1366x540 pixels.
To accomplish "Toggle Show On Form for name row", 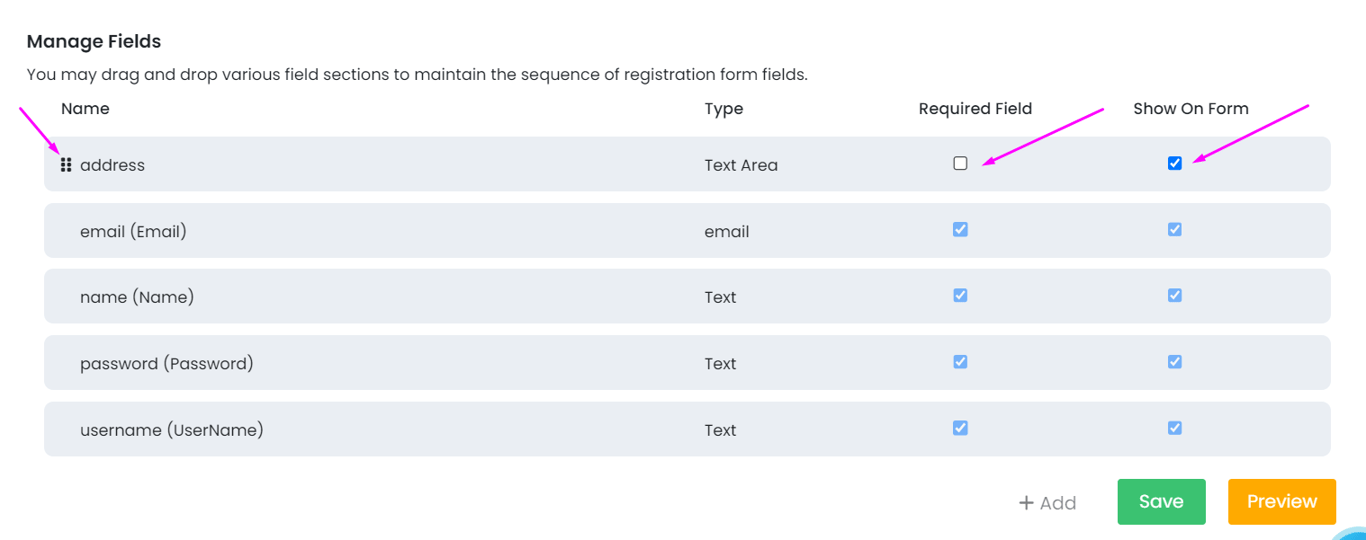I will [x=1174, y=295].
